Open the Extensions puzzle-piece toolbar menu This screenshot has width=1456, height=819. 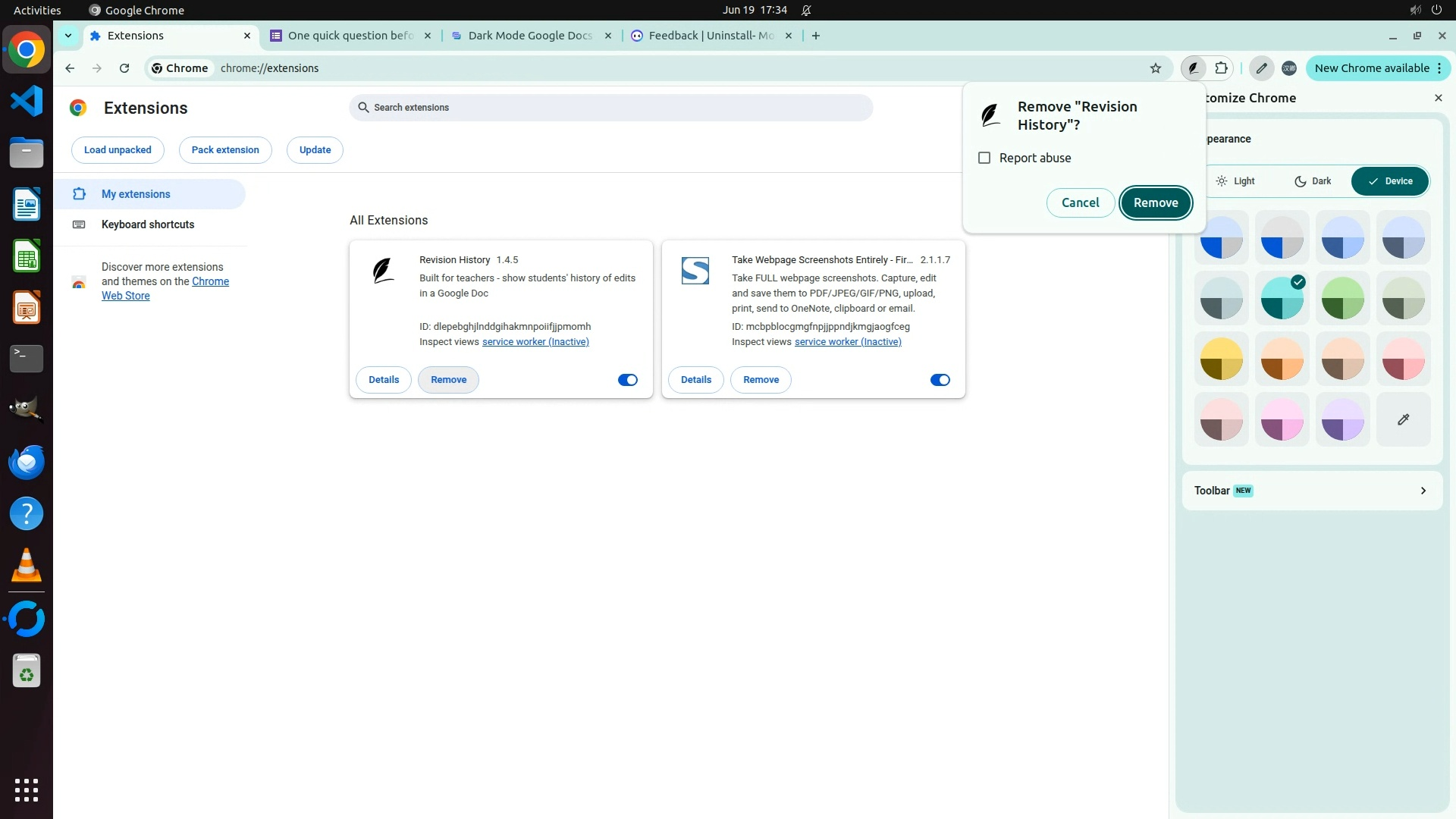pyautogui.click(x=1221, y=68)
